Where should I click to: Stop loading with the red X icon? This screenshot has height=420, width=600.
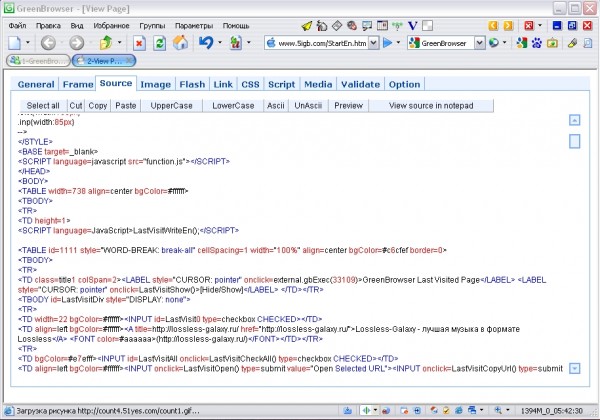coord(139,43)
